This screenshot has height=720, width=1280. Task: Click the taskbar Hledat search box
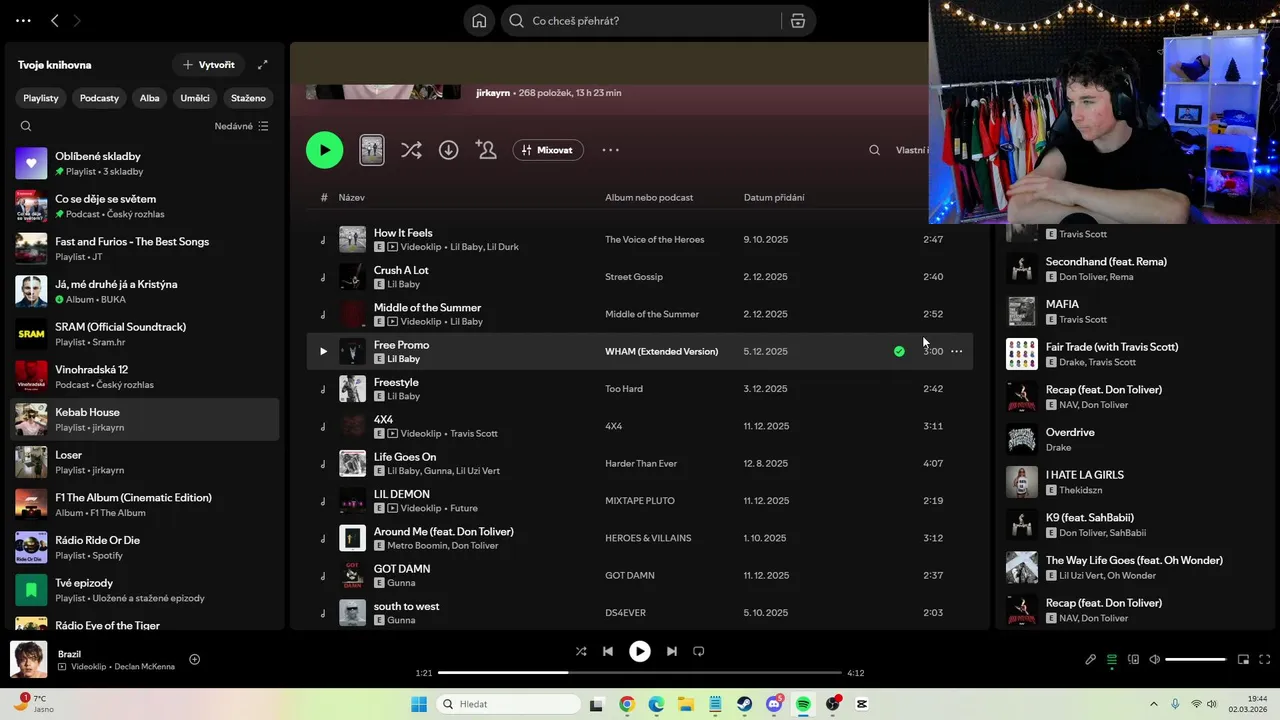point(506,704)
